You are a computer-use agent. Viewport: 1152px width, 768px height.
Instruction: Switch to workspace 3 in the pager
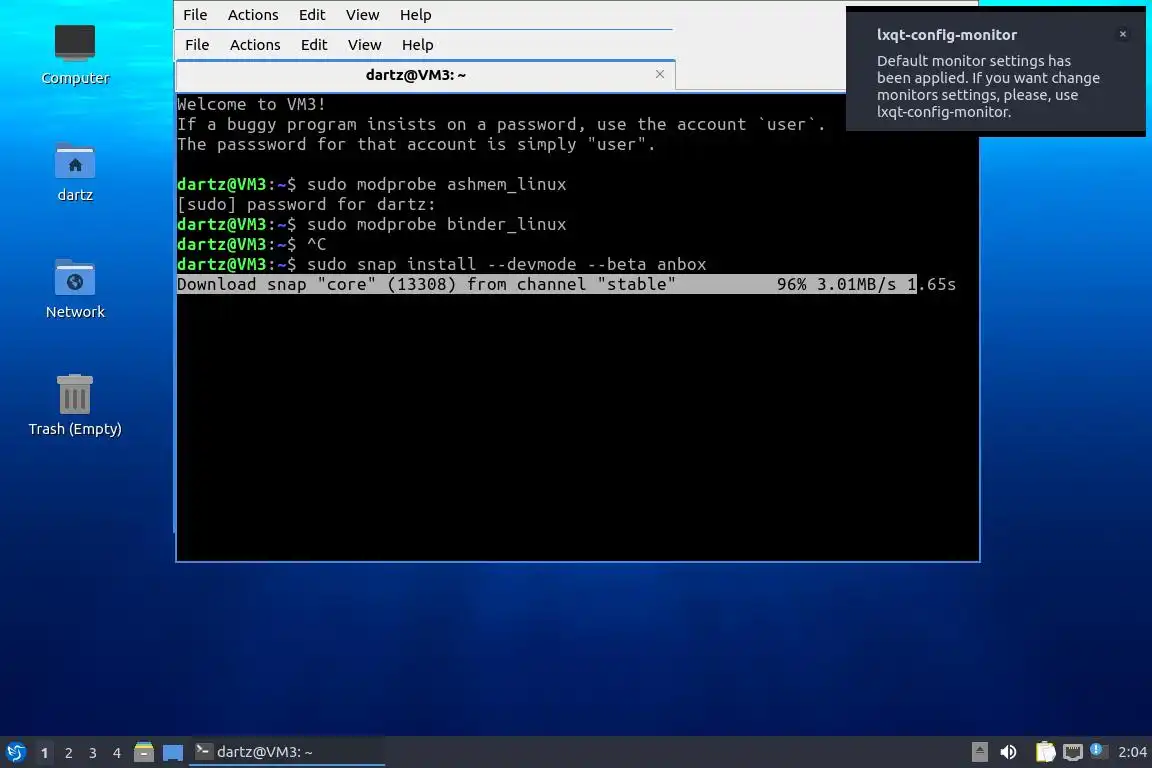click(93, 753)
